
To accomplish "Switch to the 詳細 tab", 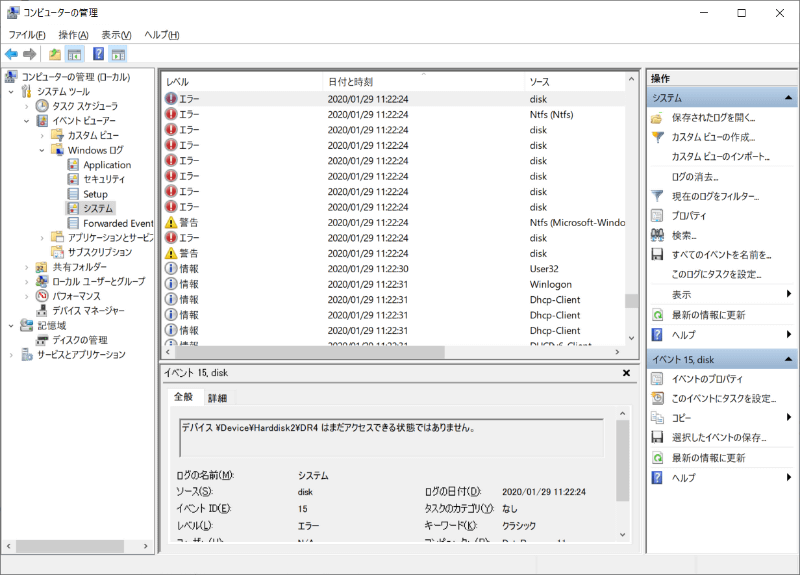I will tap(217, 398).
